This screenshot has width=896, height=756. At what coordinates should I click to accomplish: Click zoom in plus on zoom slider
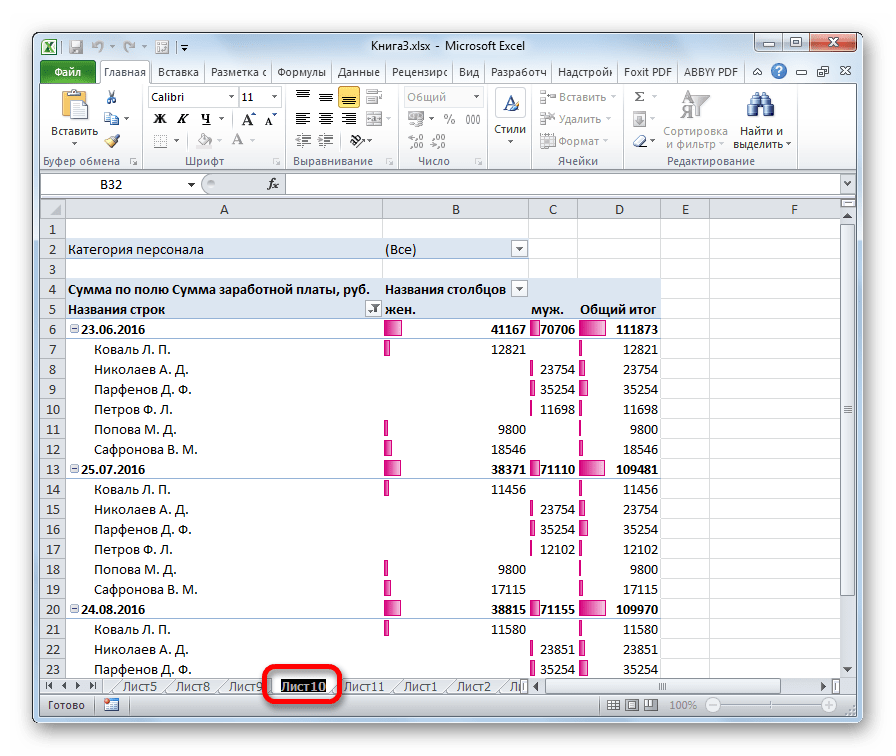click(829, 705)
